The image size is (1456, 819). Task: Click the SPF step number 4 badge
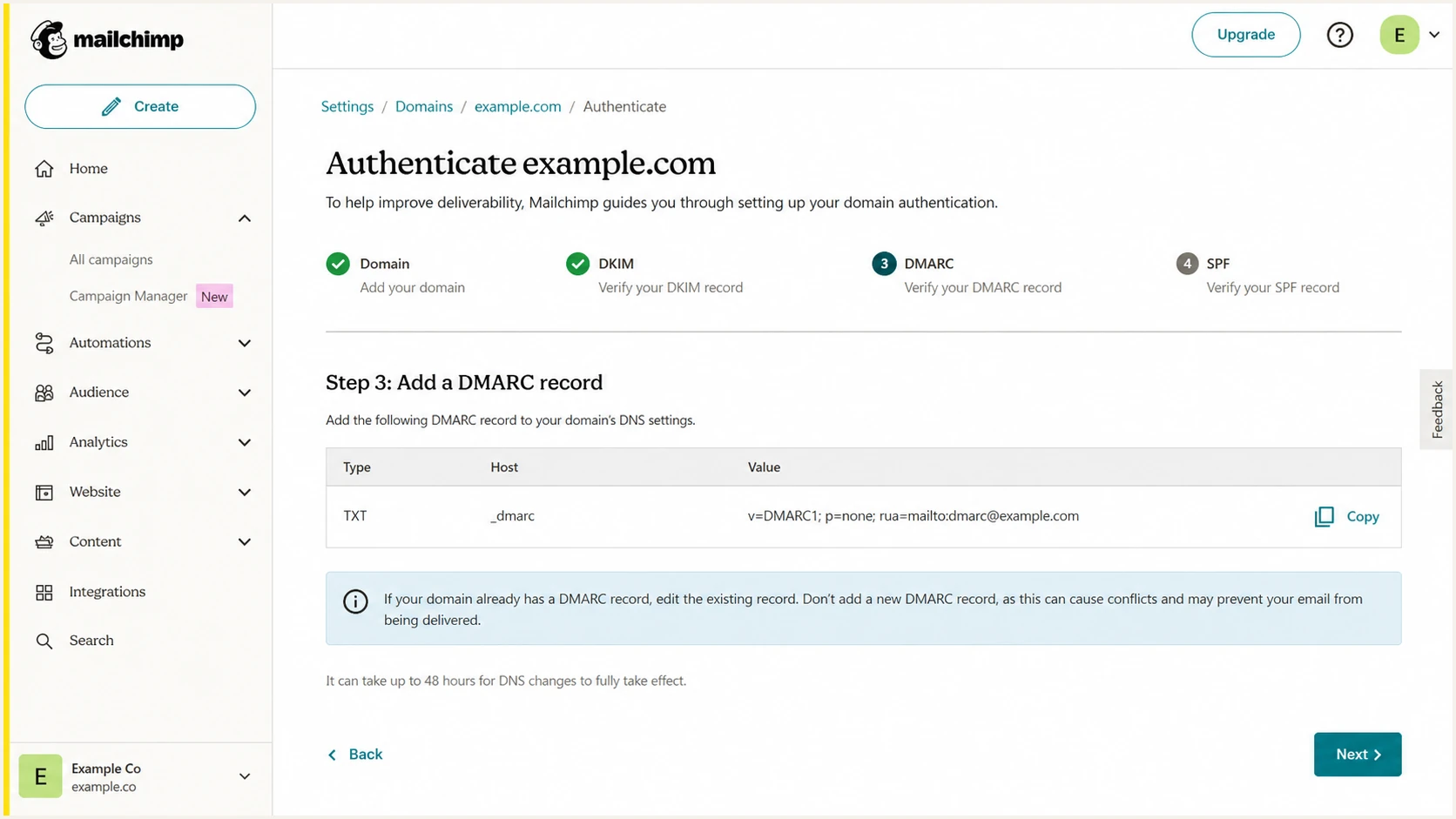pos(1187,264)
